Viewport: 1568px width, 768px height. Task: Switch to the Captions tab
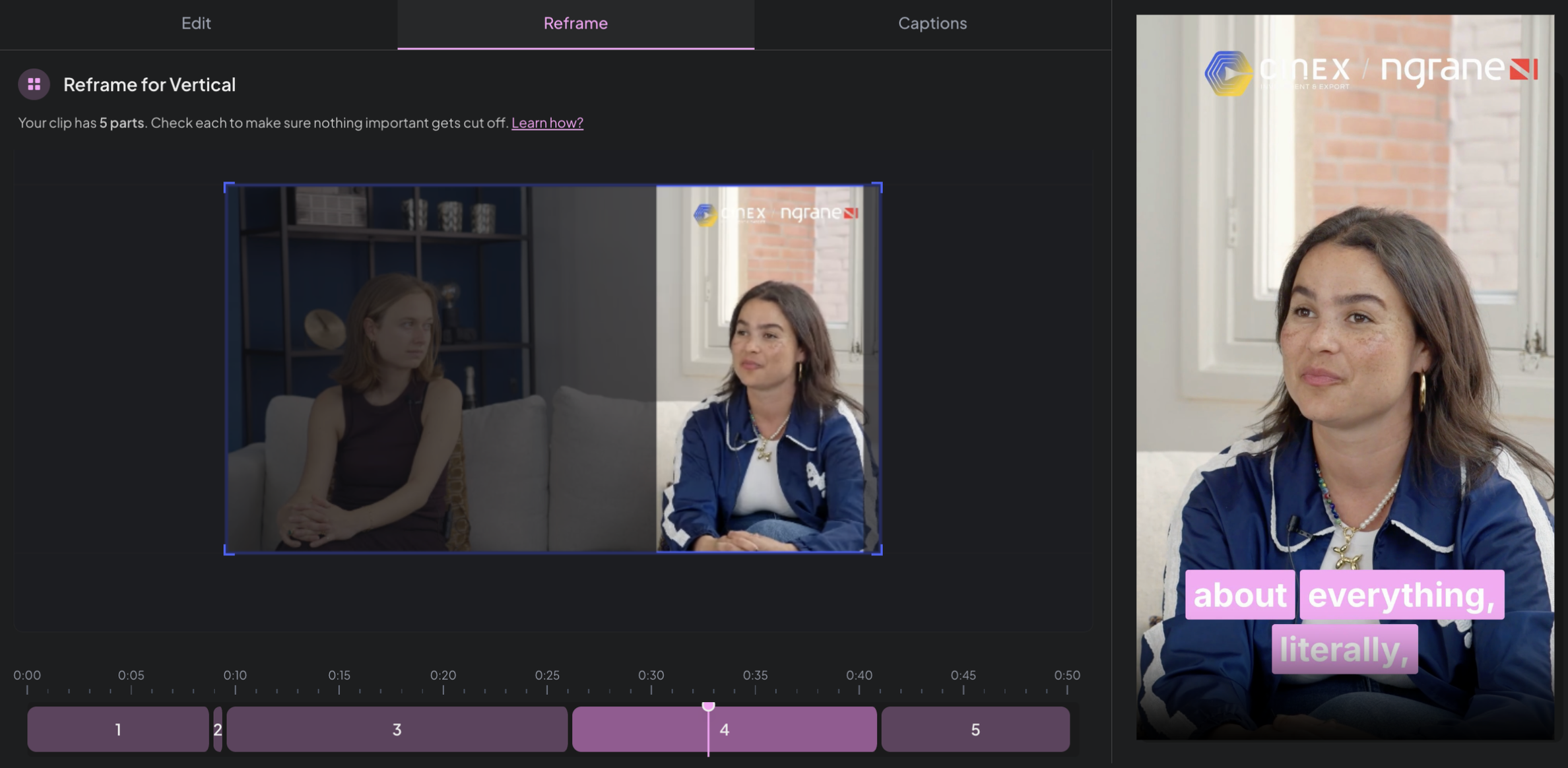tap(932, 23)
